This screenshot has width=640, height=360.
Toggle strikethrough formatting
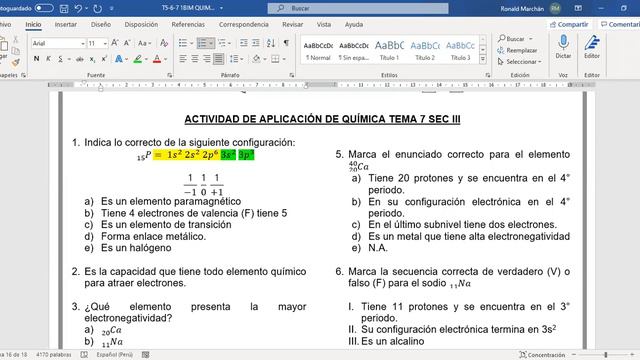point(80,59)
